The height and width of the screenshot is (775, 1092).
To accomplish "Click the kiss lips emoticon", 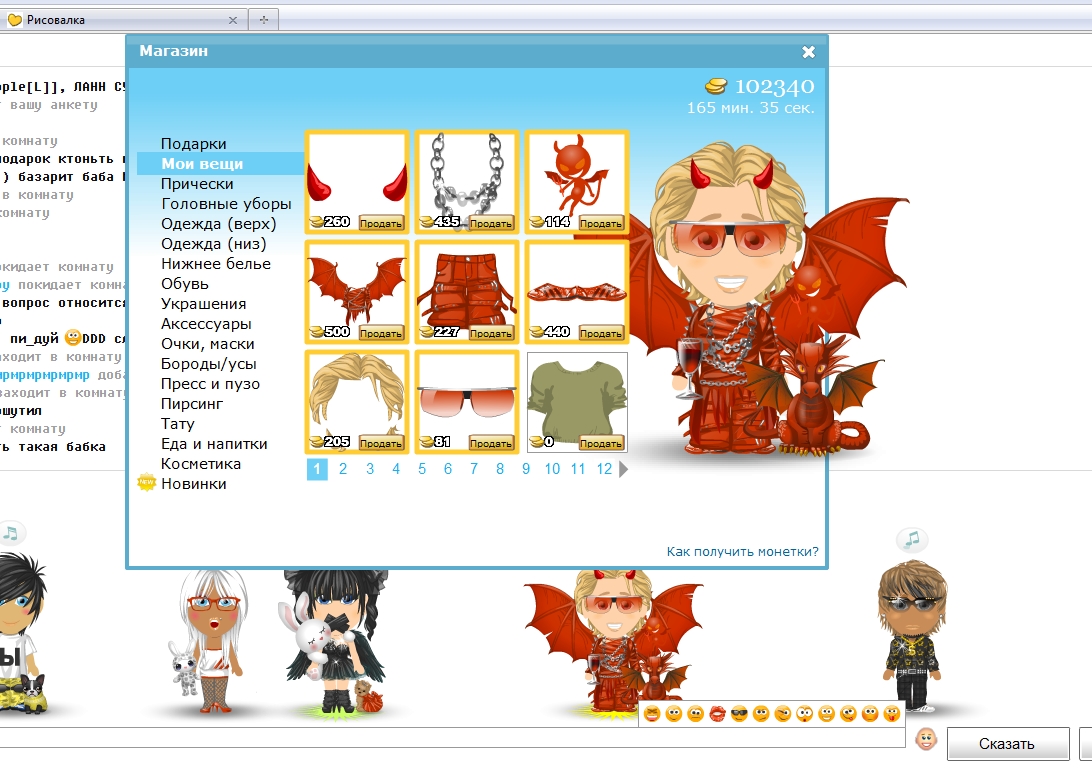I will [717, 714].
